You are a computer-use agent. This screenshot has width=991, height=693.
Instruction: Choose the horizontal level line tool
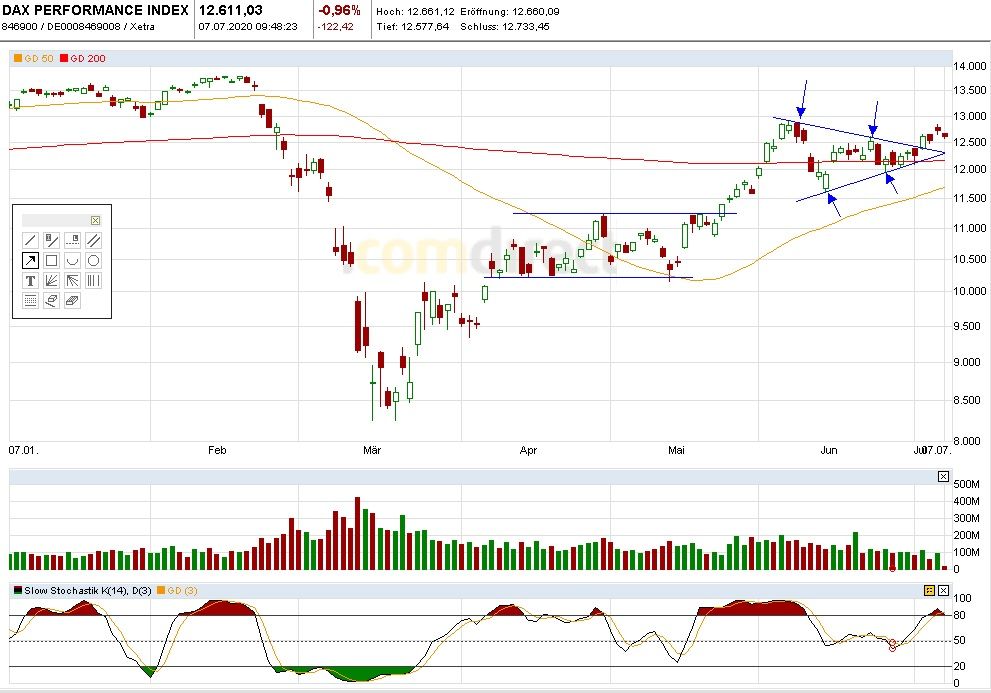click(x=72, y=240)
